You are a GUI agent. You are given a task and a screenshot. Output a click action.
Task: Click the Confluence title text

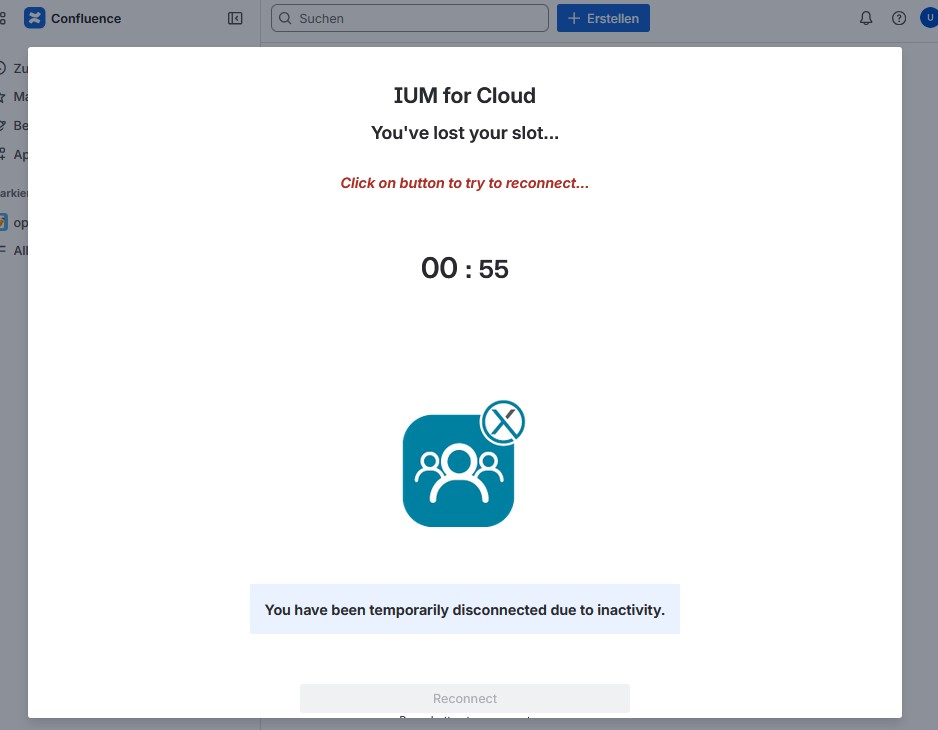coord(86,19)
